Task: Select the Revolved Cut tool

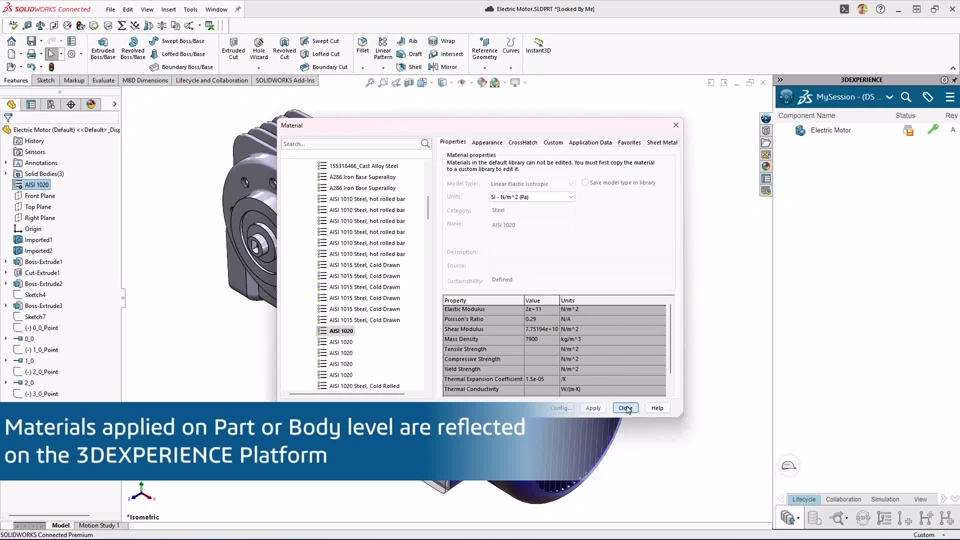Action: pos(284,48)
